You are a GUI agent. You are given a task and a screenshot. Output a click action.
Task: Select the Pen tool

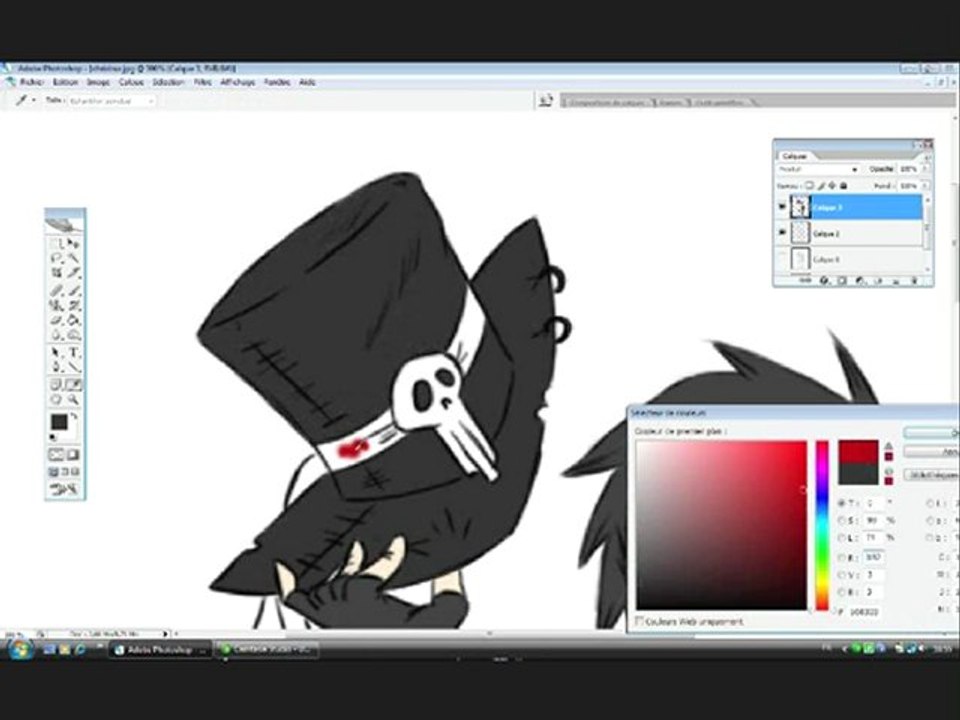pyautogui.click(x=57, y=367)
